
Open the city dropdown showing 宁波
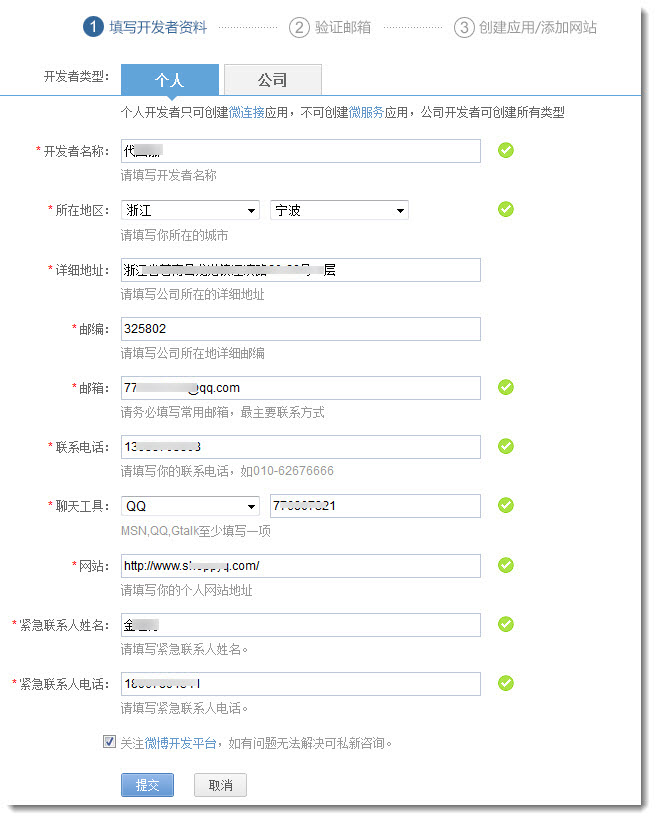click(x=339, y=210)
